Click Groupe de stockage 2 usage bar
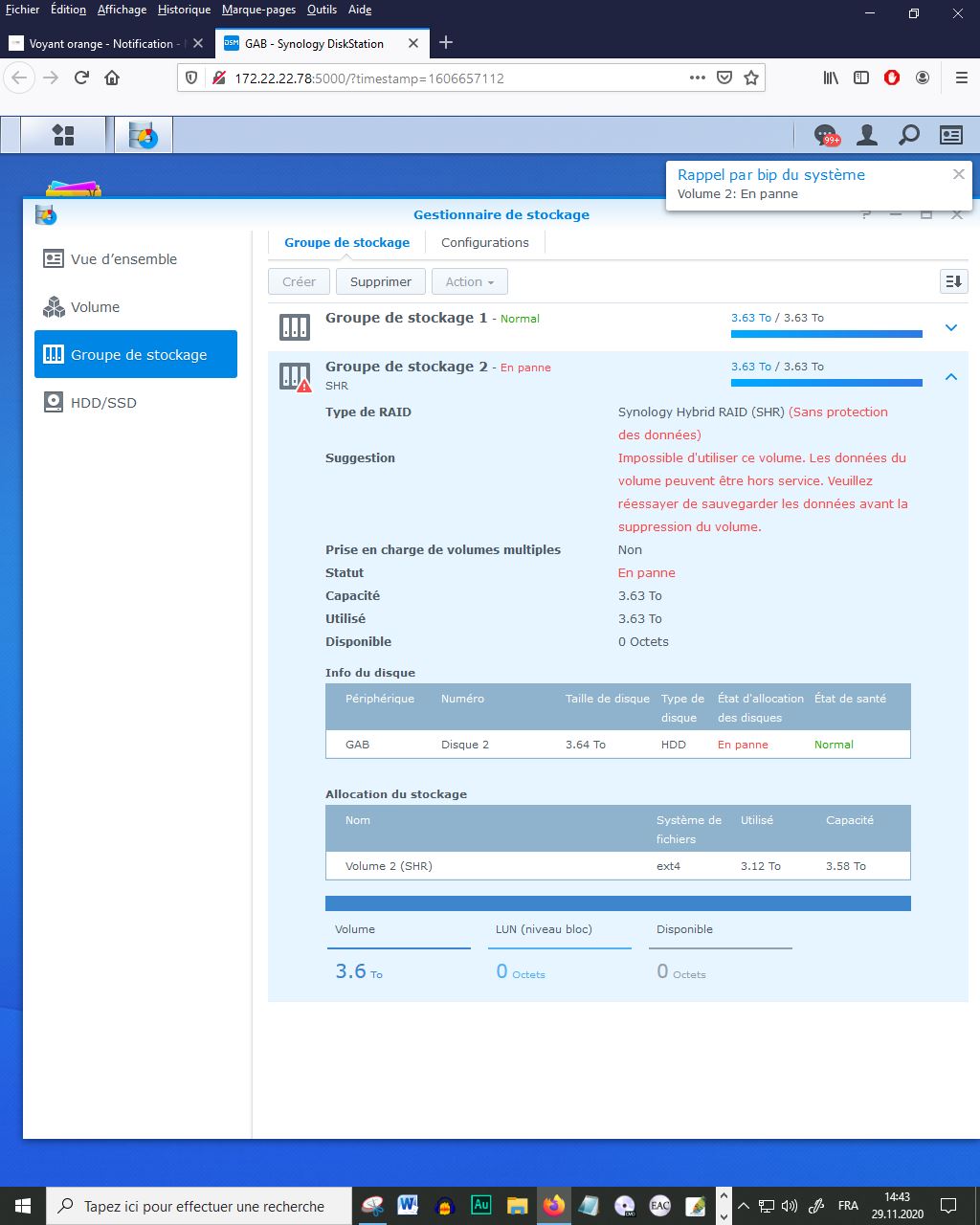The height and width of the screenshot is (1225, 980). pos(827,383)
